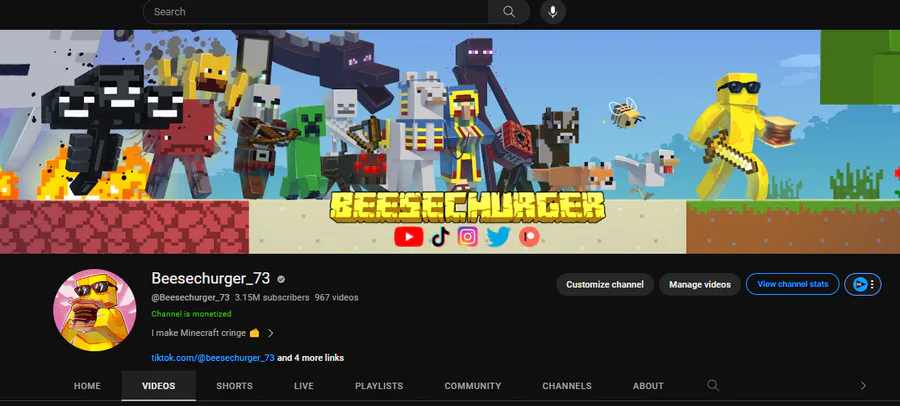This screenshot has height=406, width=900.
Task: Open Twitter bird icon in banner
Action: click(498, 237)
